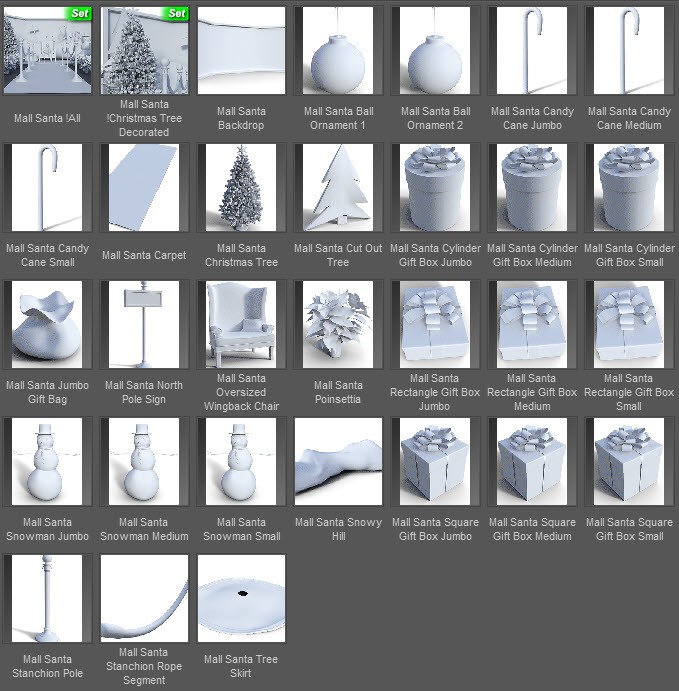Choose Mall Santa Candy Cane Small
679x691 pixels.
click(47, 187)
